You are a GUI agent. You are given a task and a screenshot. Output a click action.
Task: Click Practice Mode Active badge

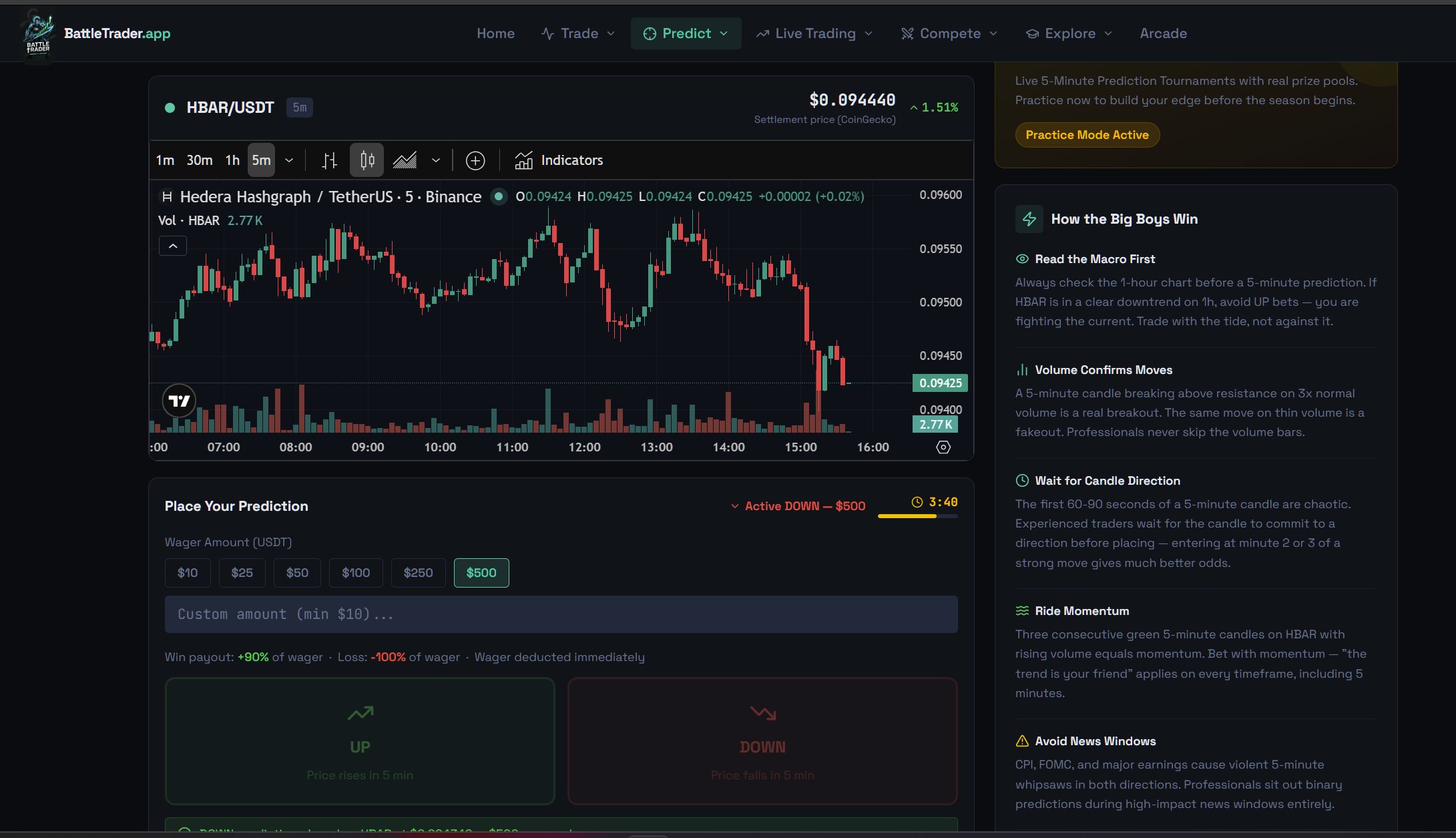[x=1087, y=135]
